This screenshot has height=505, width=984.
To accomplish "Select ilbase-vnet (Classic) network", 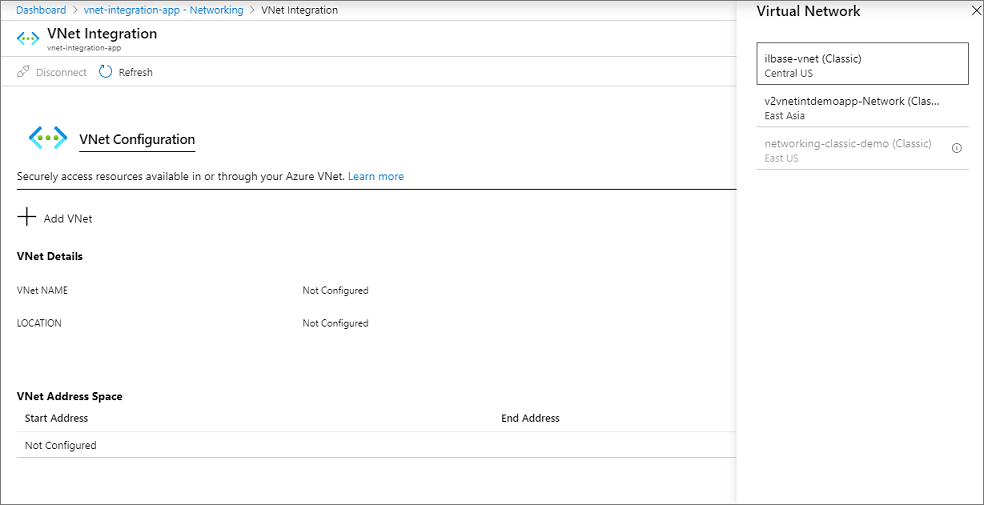I will [862, 63].
